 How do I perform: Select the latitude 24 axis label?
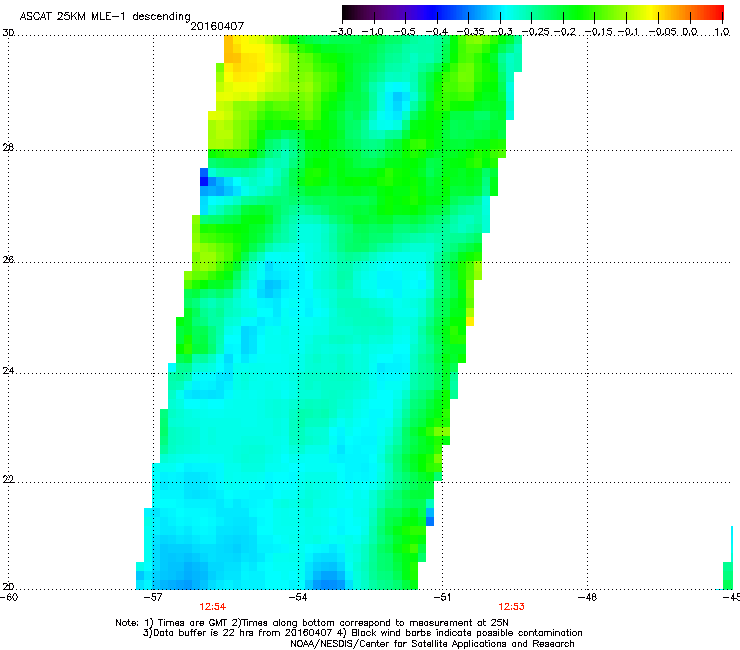click(x=8, y=371)
